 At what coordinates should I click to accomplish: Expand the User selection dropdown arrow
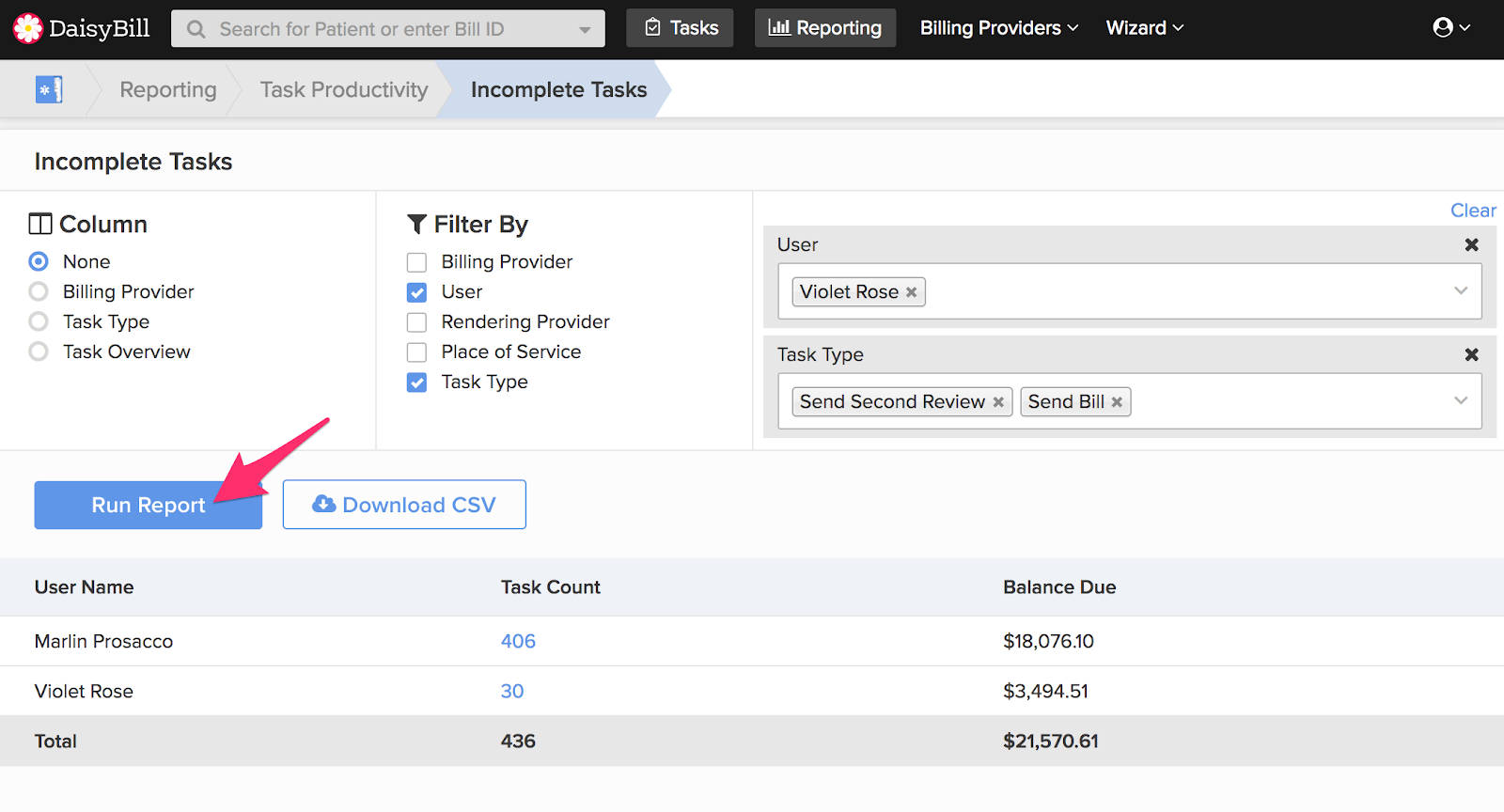point(1460,291)
